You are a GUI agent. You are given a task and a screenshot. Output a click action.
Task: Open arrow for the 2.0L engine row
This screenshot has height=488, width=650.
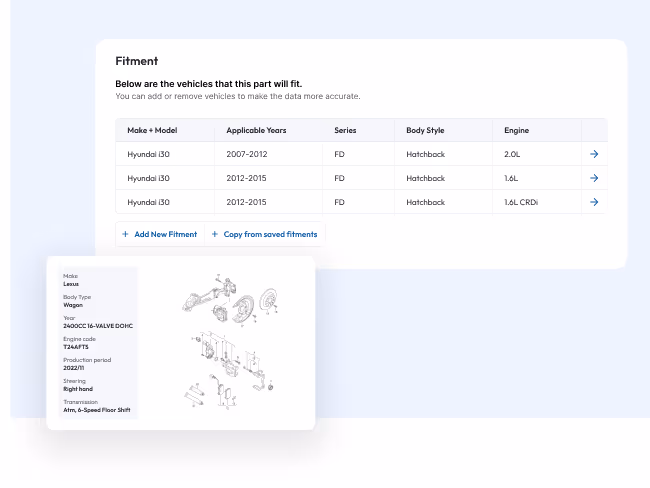[594, 154]
